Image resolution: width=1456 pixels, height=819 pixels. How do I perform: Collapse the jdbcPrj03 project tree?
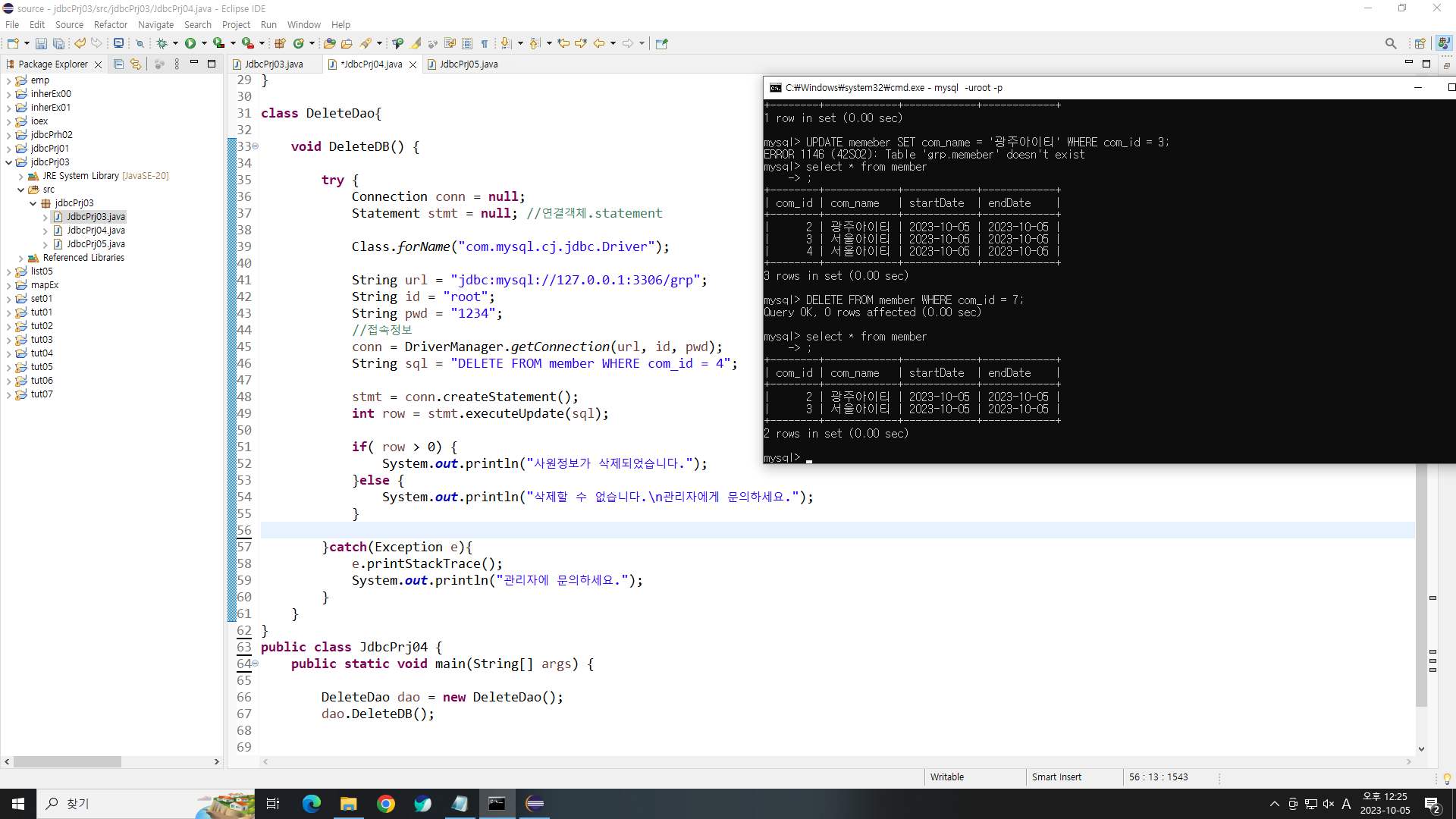[8, 162]
